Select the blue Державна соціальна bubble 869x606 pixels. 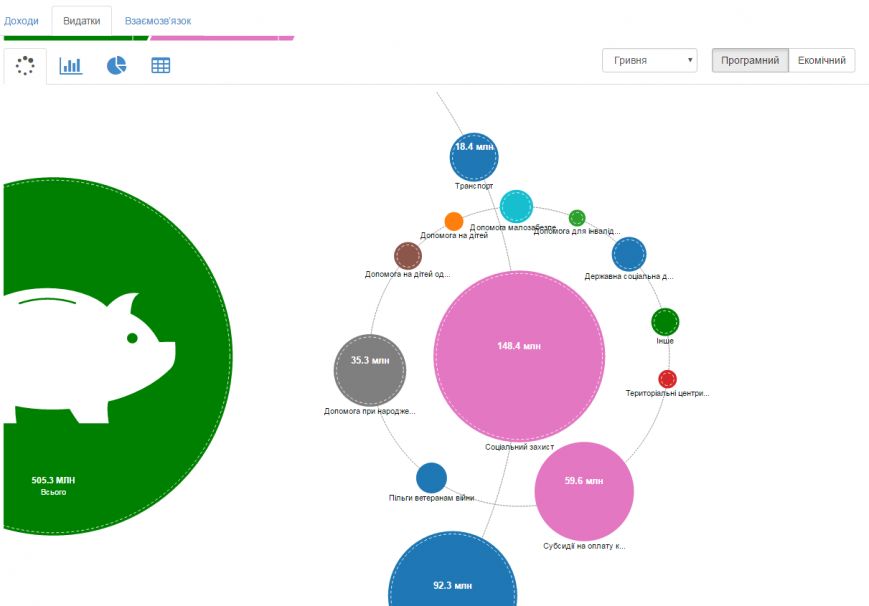[x=629, y=254]
